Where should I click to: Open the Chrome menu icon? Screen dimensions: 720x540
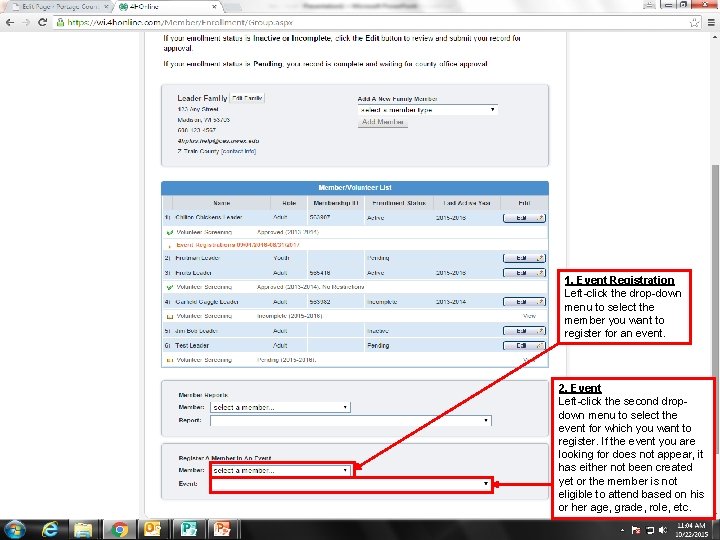point(711,22)
